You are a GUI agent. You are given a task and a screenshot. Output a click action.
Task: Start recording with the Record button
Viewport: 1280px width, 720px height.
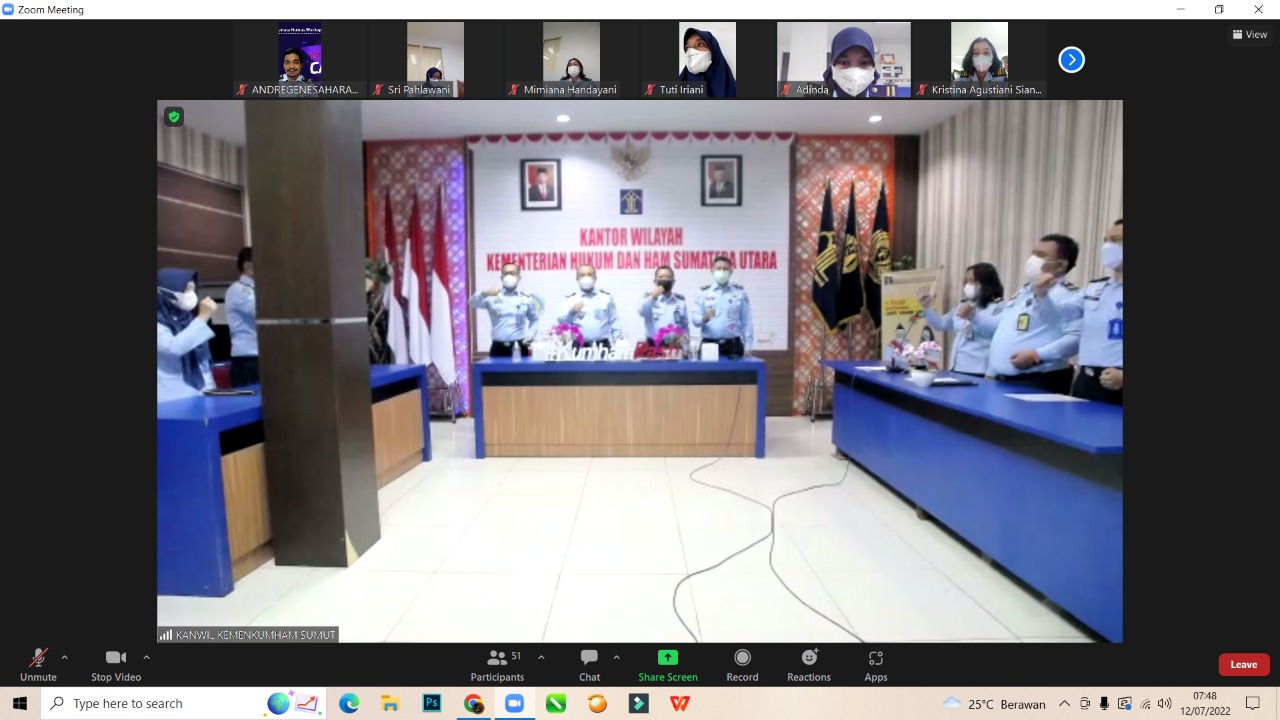pos(742,664)
